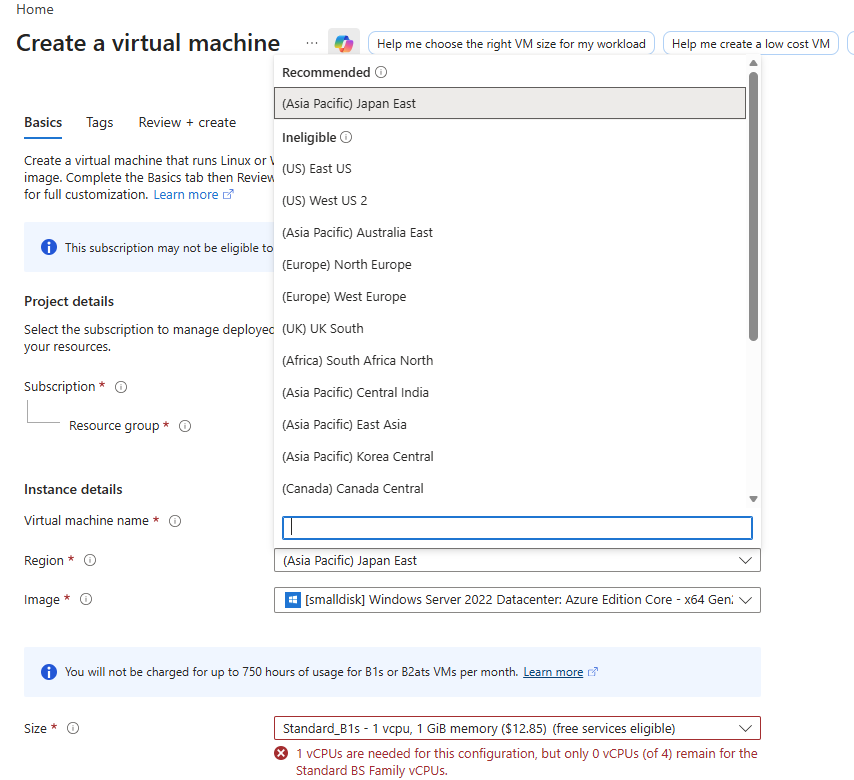
Task: Click the subscription eligibility notice info icon
Action: click(49, 247)
